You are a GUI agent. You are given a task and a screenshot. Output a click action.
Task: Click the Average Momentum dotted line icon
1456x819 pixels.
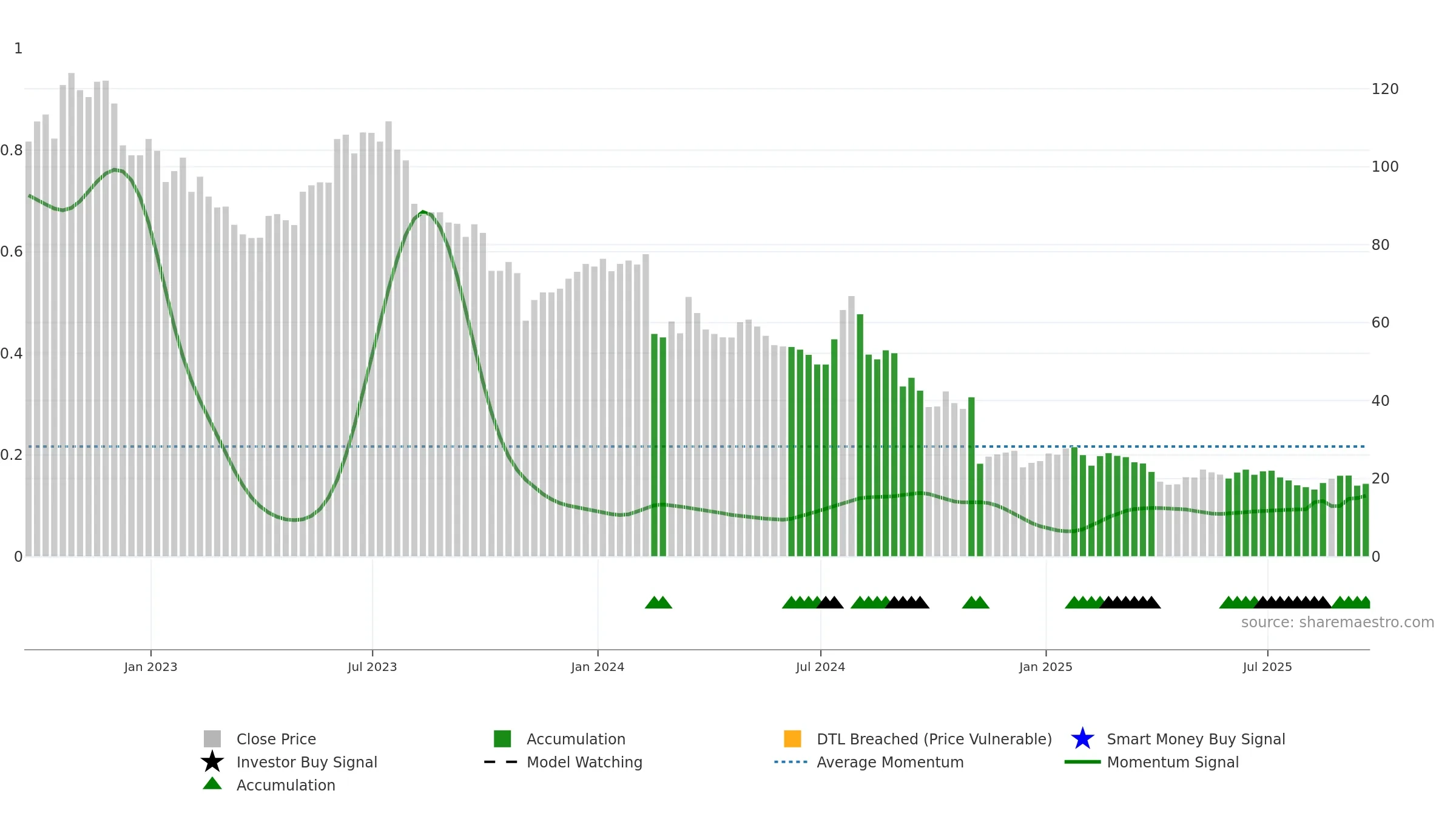pos(790,762)
